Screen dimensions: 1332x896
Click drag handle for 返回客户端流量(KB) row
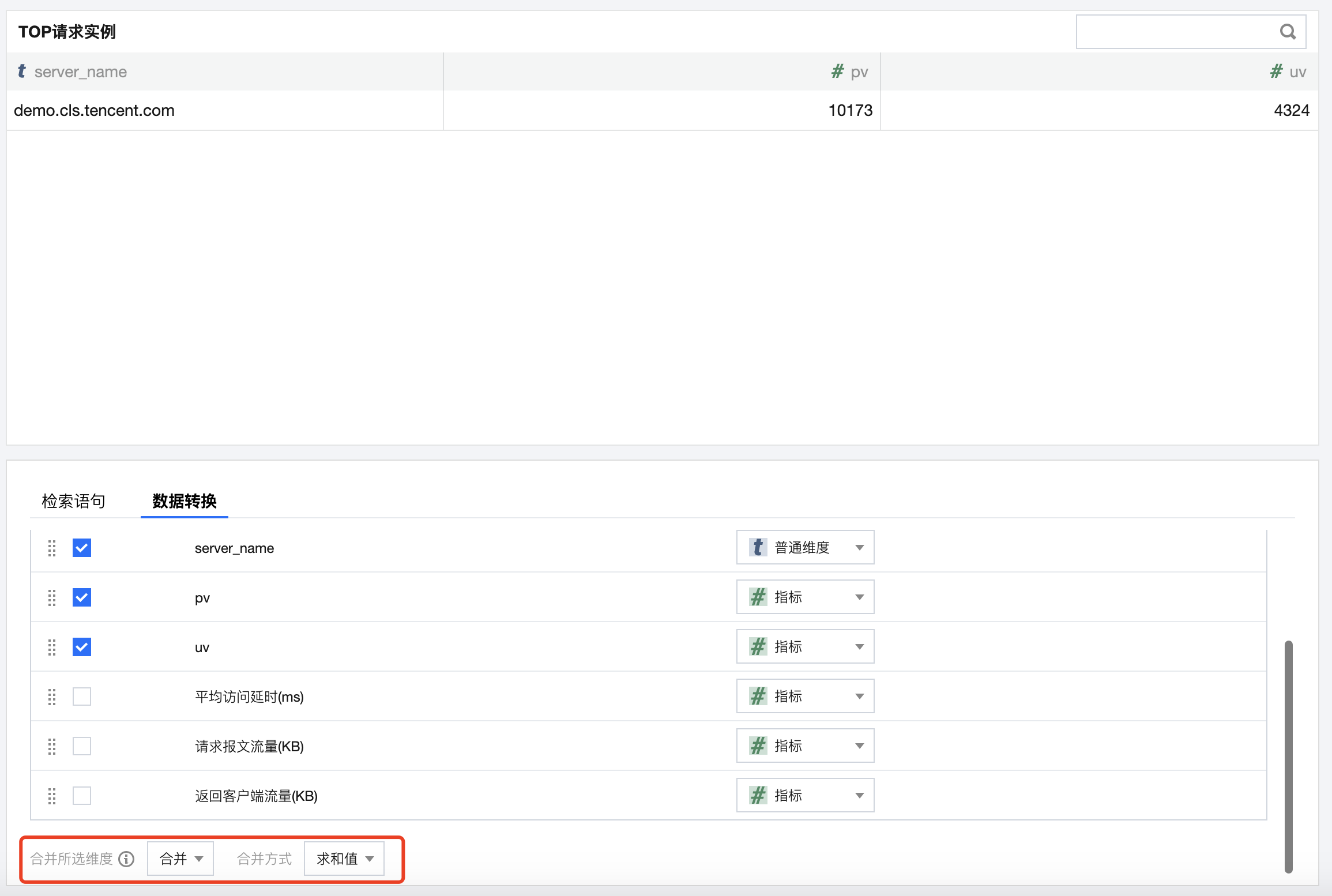(x=52, y=796)
